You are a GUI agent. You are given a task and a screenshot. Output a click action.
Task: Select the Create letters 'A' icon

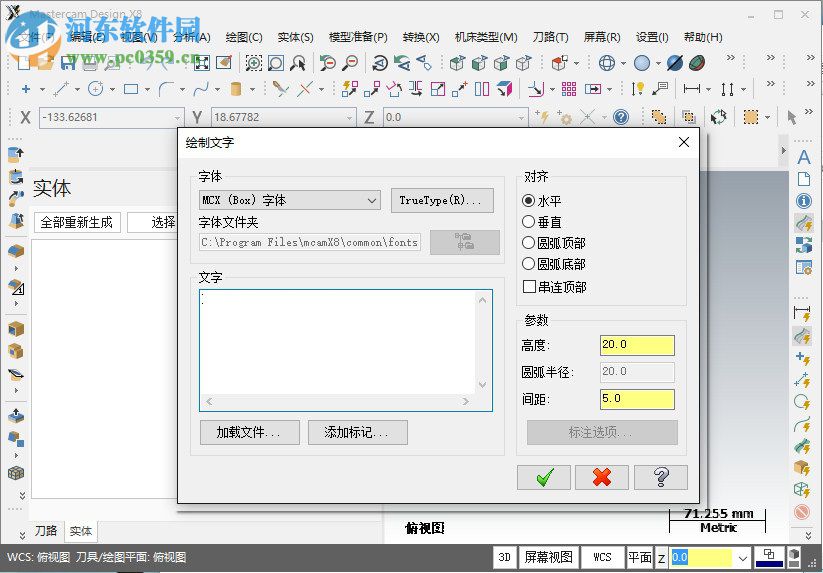(804, 157)
